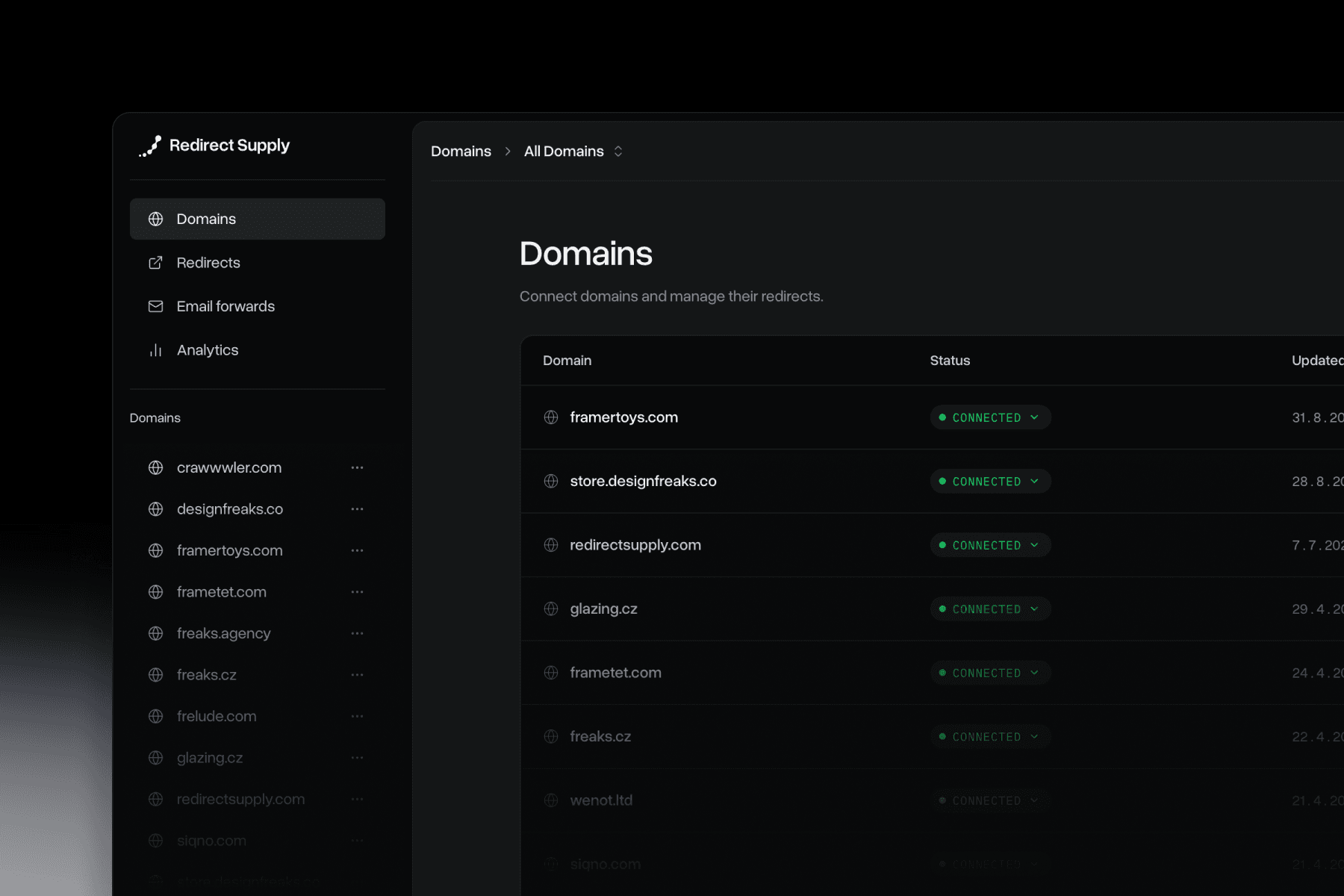1344x896 pixels.
Task: Open Email forwards in the sidebar
Action: click(x=258, y=306)
